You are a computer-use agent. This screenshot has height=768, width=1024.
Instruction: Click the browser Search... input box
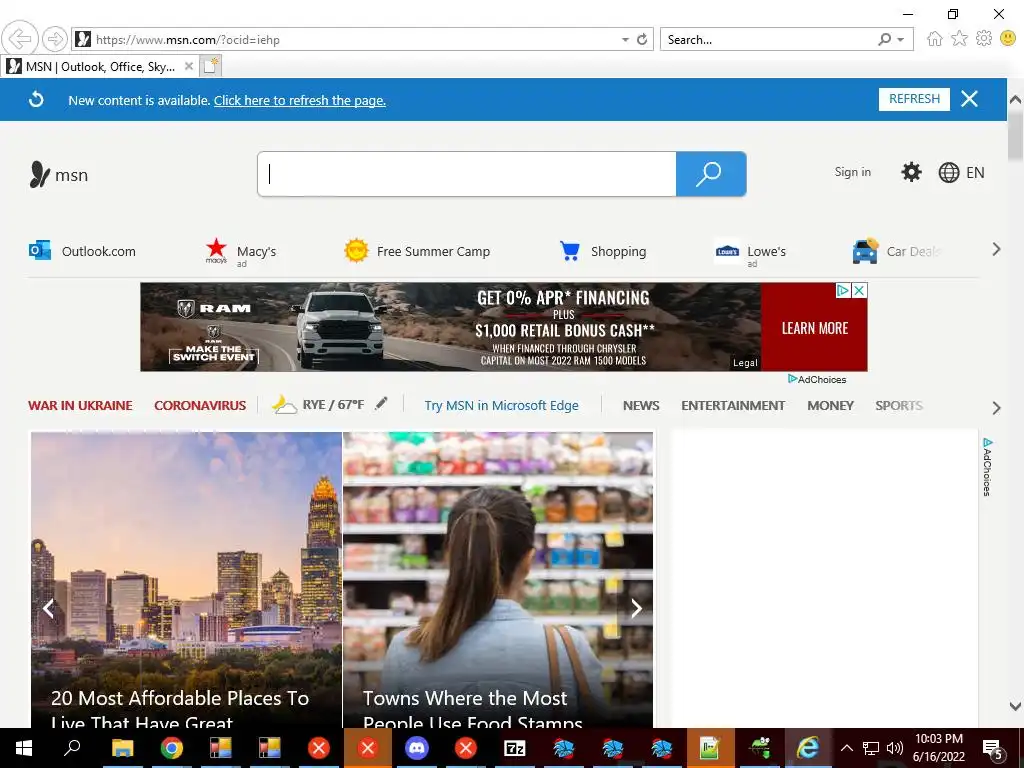pyautogui.click(x=767, y=40)
